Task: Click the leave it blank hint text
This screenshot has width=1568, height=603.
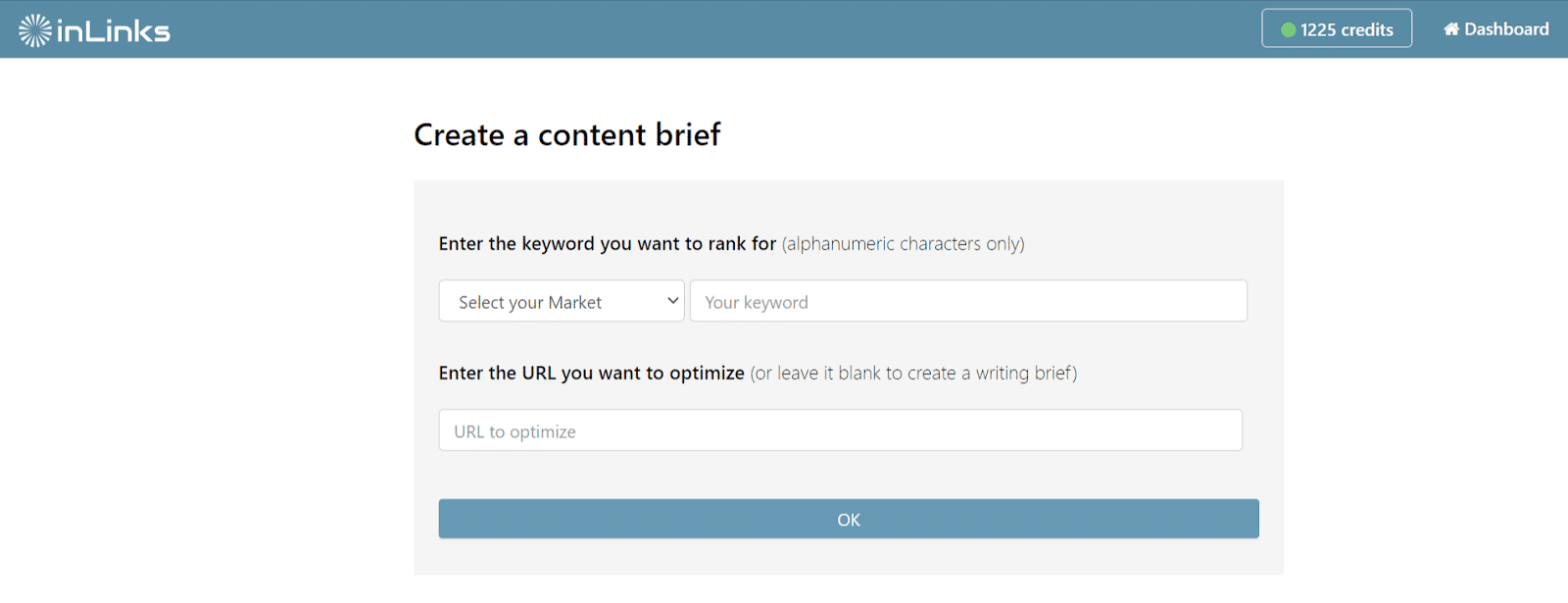Action: coord(913,373)
